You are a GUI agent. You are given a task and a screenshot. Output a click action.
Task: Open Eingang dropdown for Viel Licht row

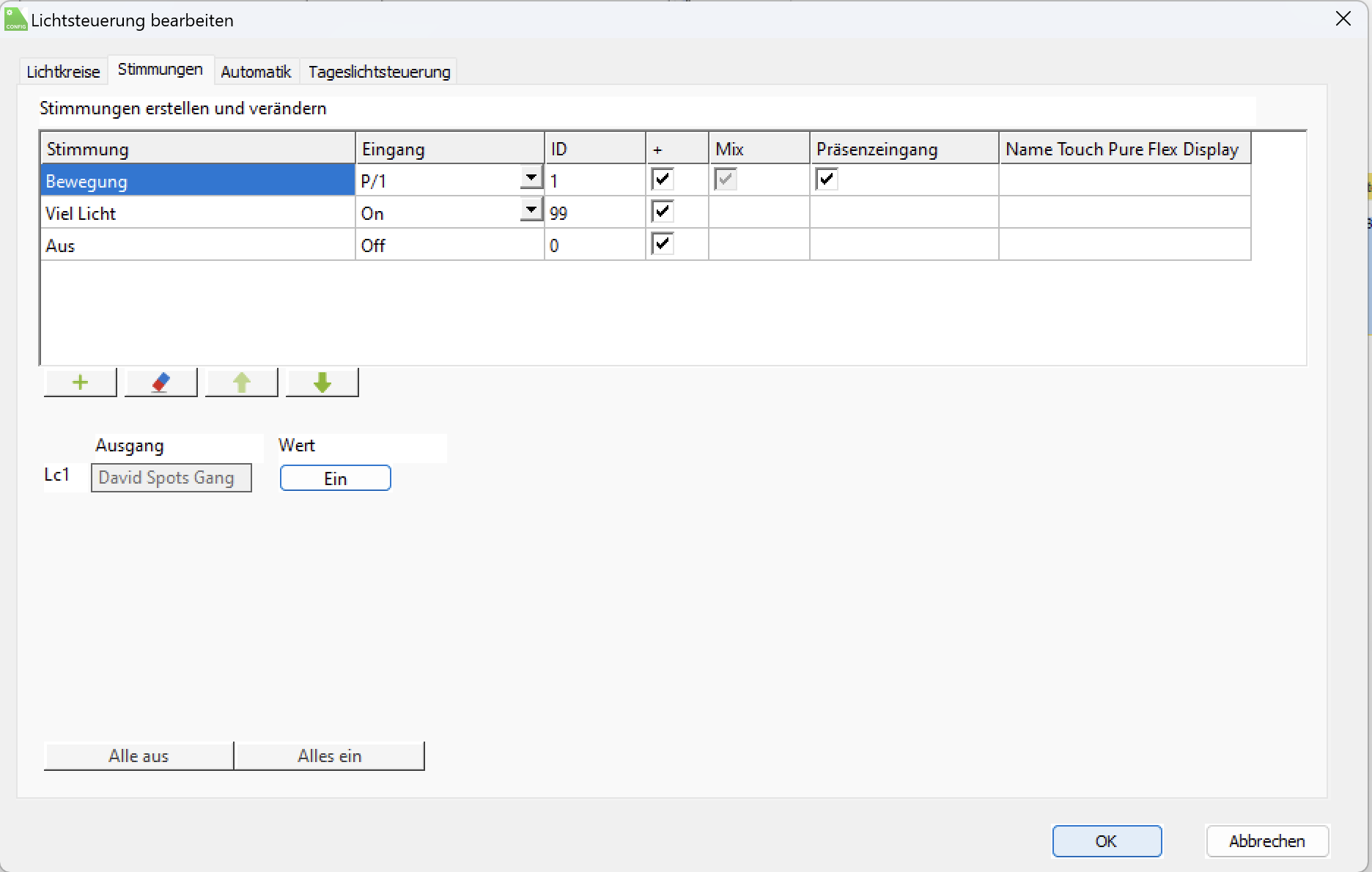[531, 210]
